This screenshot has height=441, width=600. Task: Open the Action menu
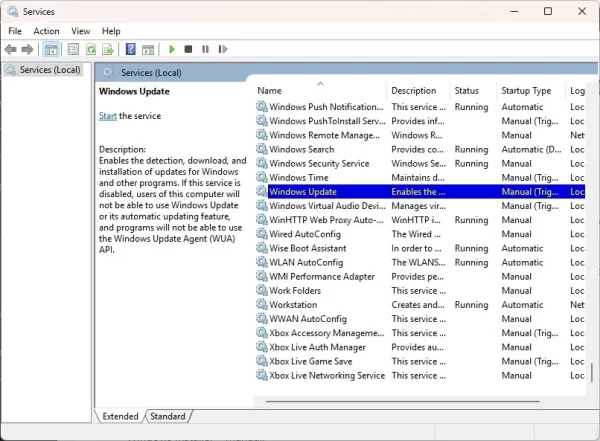pyautogui.click(x=46, y=31)
